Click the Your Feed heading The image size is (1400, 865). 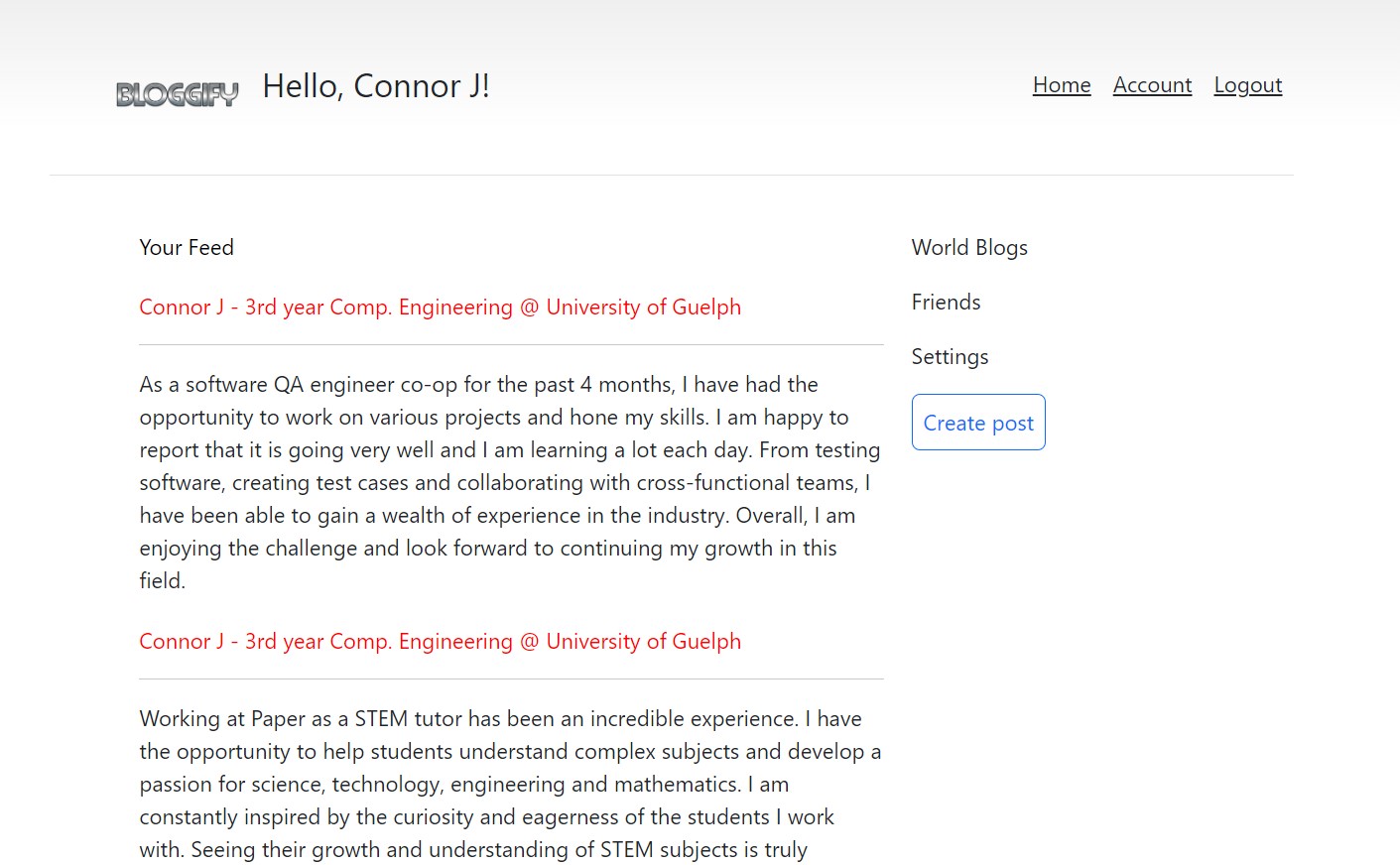(x=187, y=248)
